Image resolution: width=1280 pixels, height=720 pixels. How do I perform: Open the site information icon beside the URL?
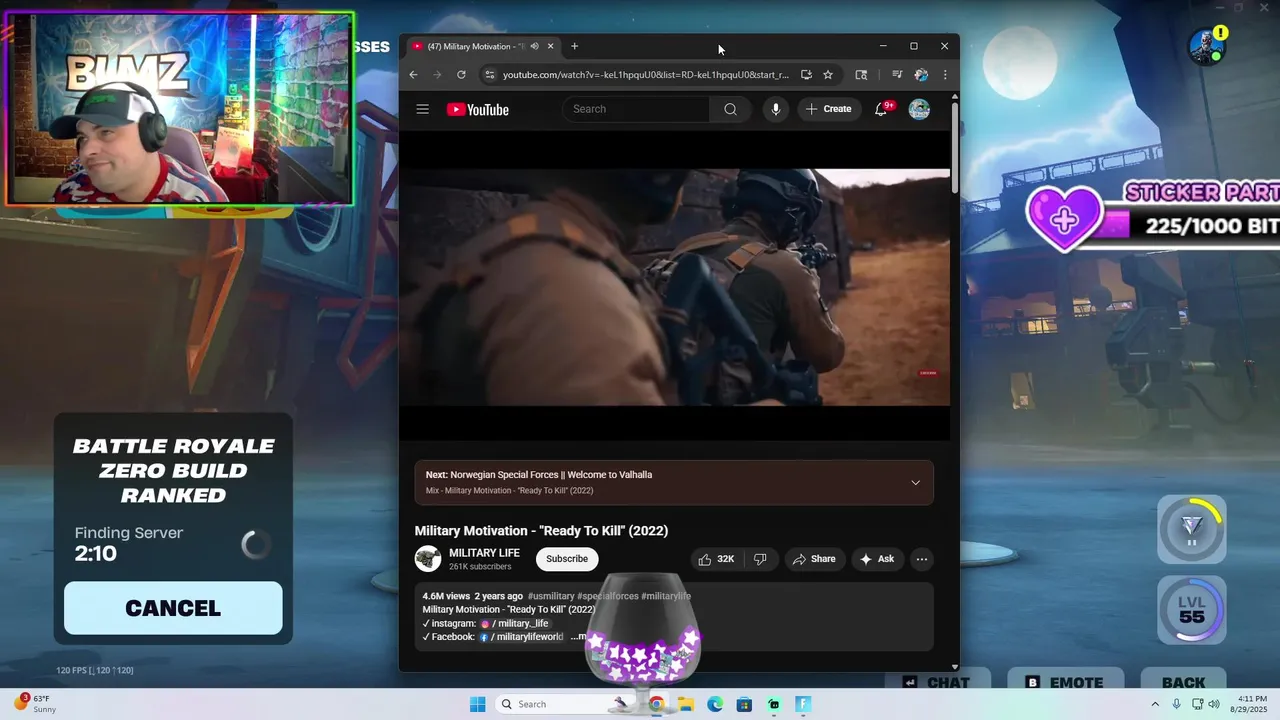489,75
